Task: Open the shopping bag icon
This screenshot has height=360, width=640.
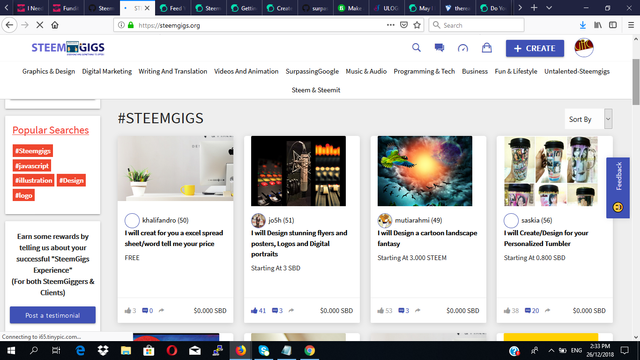Action: pos(487,48)
